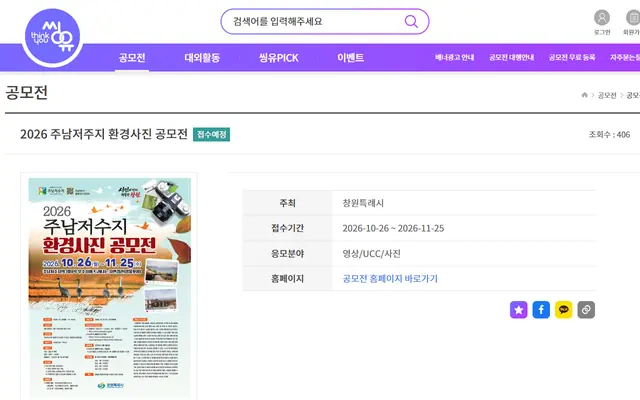Click the 조회수 : 406 view count
This screenshot has width=640, height=400.
tap(609, 134)
